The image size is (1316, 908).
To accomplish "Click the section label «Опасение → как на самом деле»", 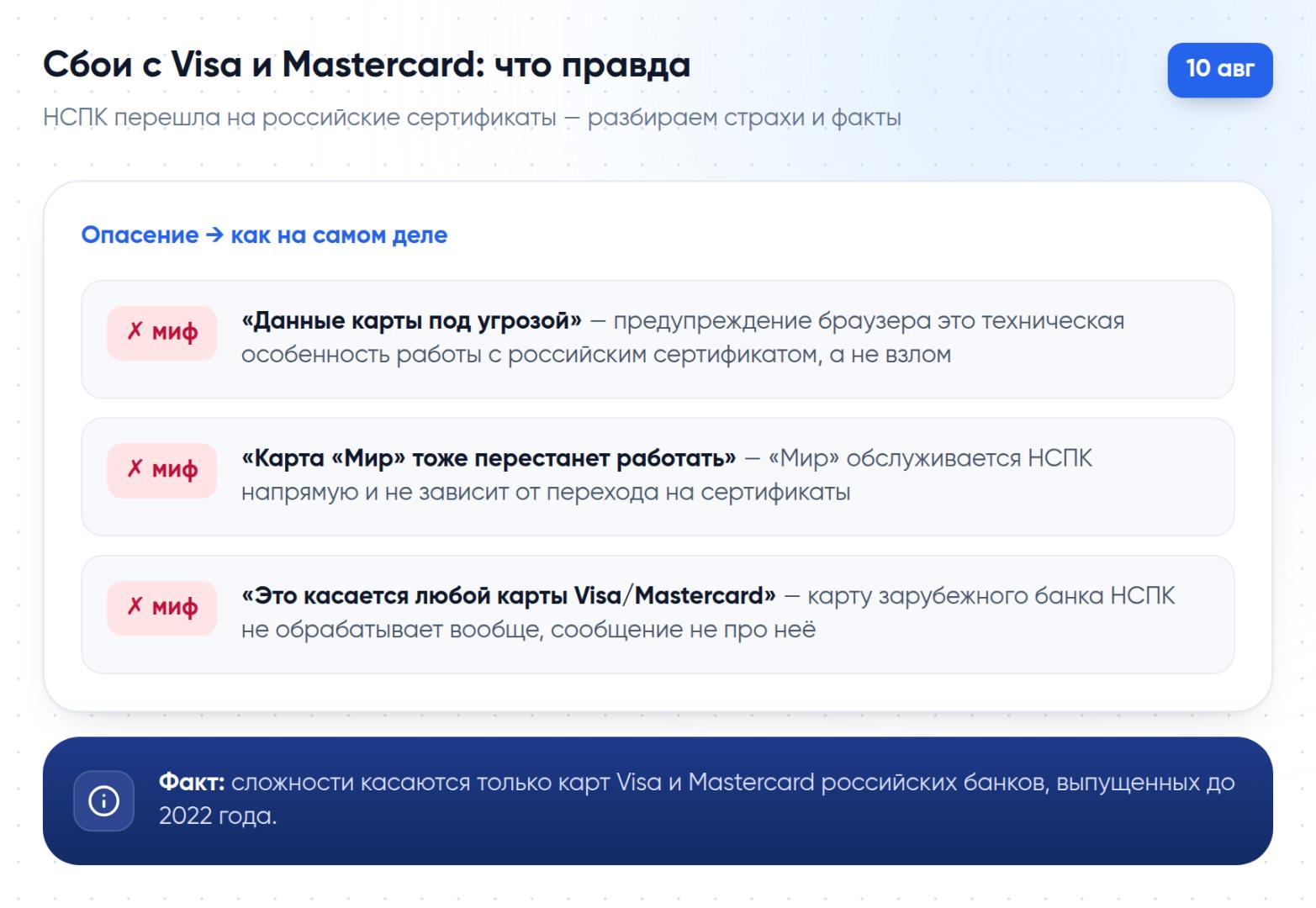I will 264,235.
